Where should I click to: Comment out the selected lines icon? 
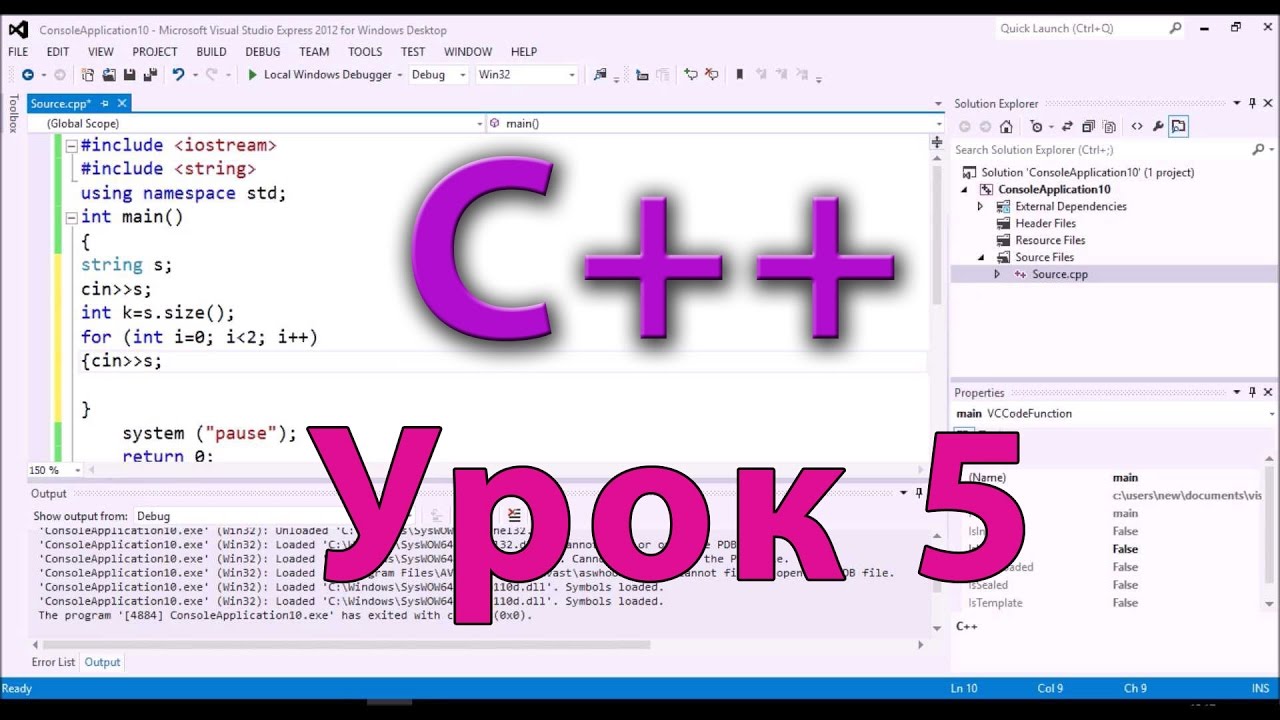click(x=690, y=75)
